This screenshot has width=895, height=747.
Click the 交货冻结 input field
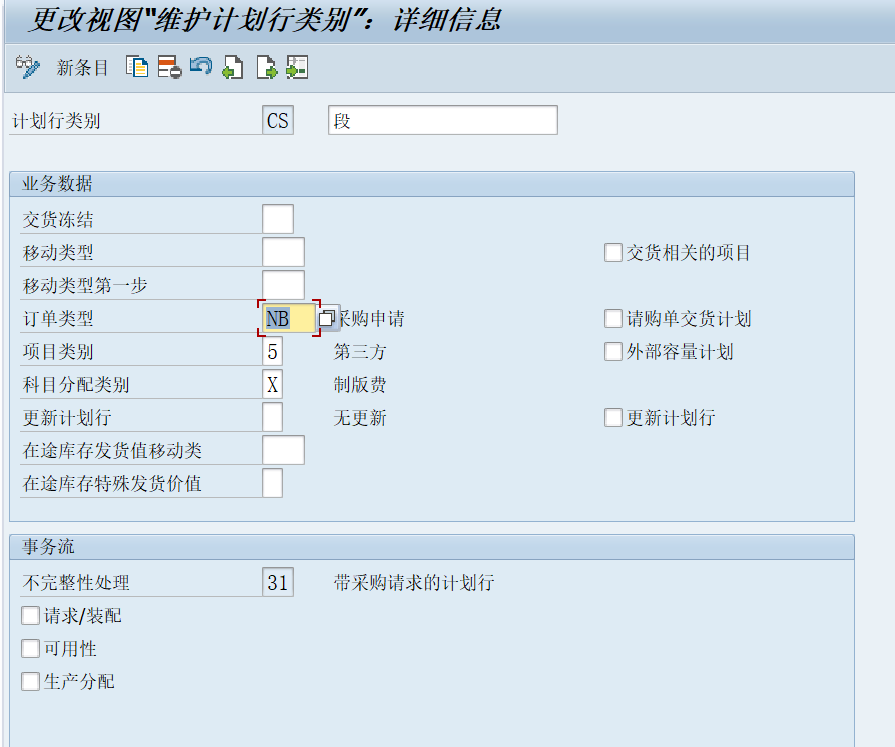[x=278, y=219]
